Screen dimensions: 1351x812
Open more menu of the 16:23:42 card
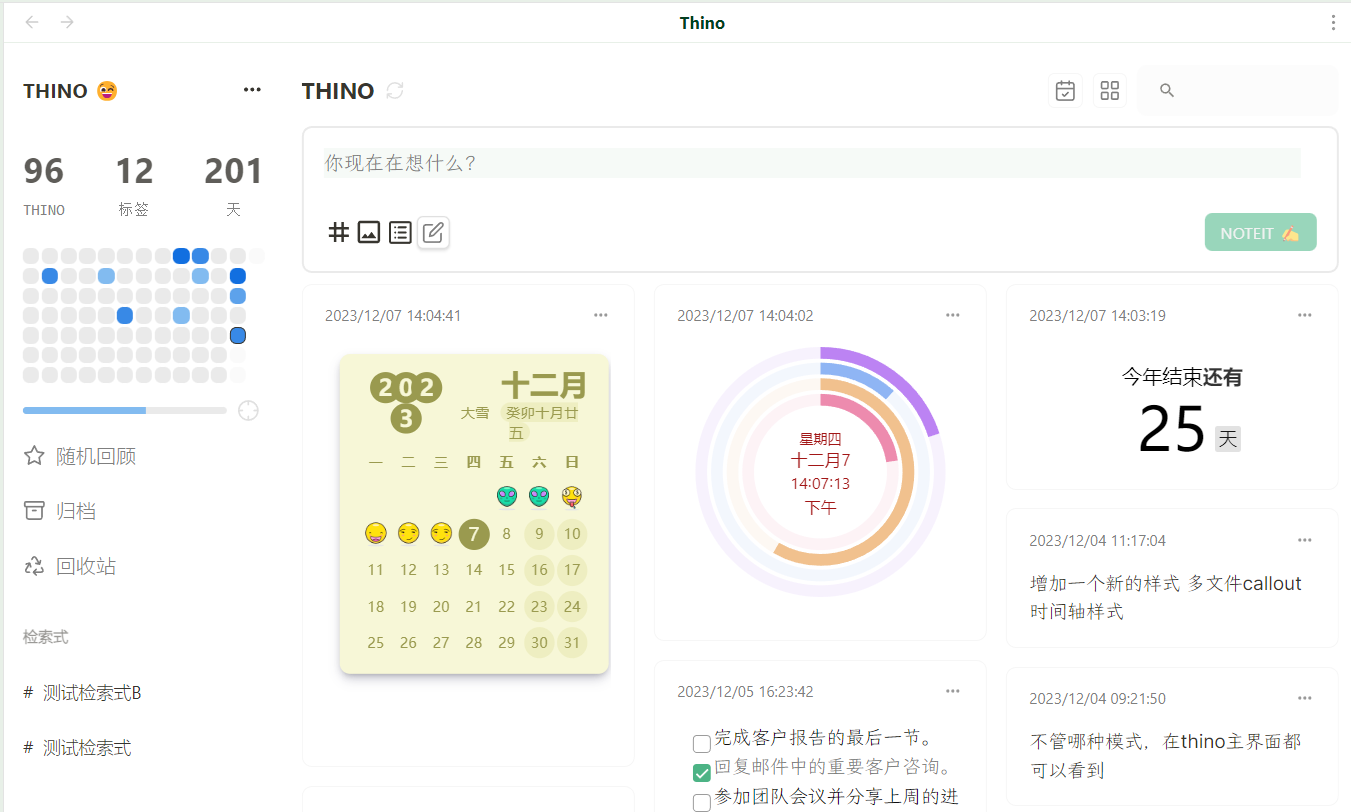(x=953, y=691)
